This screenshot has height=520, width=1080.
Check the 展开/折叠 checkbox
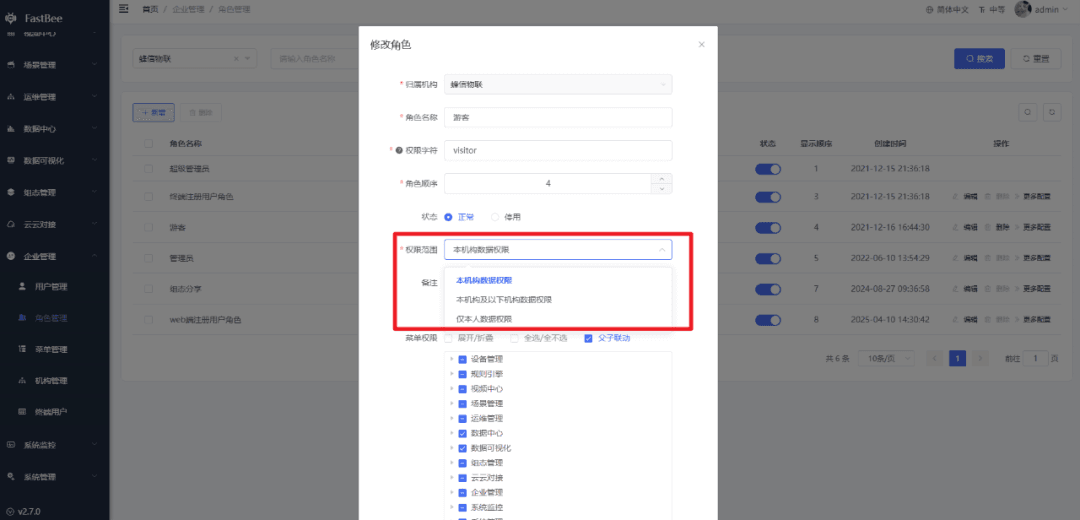[448, 338]
